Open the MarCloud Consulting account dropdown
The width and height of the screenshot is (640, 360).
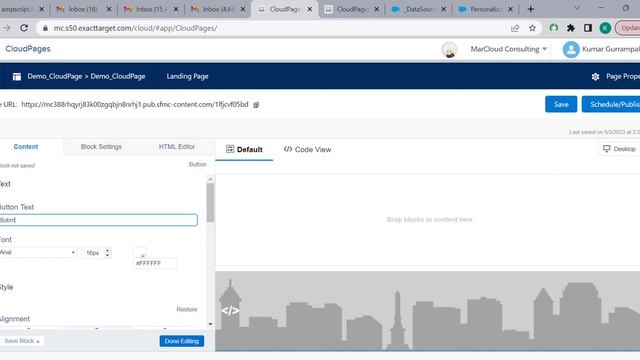tap(509, 49)
